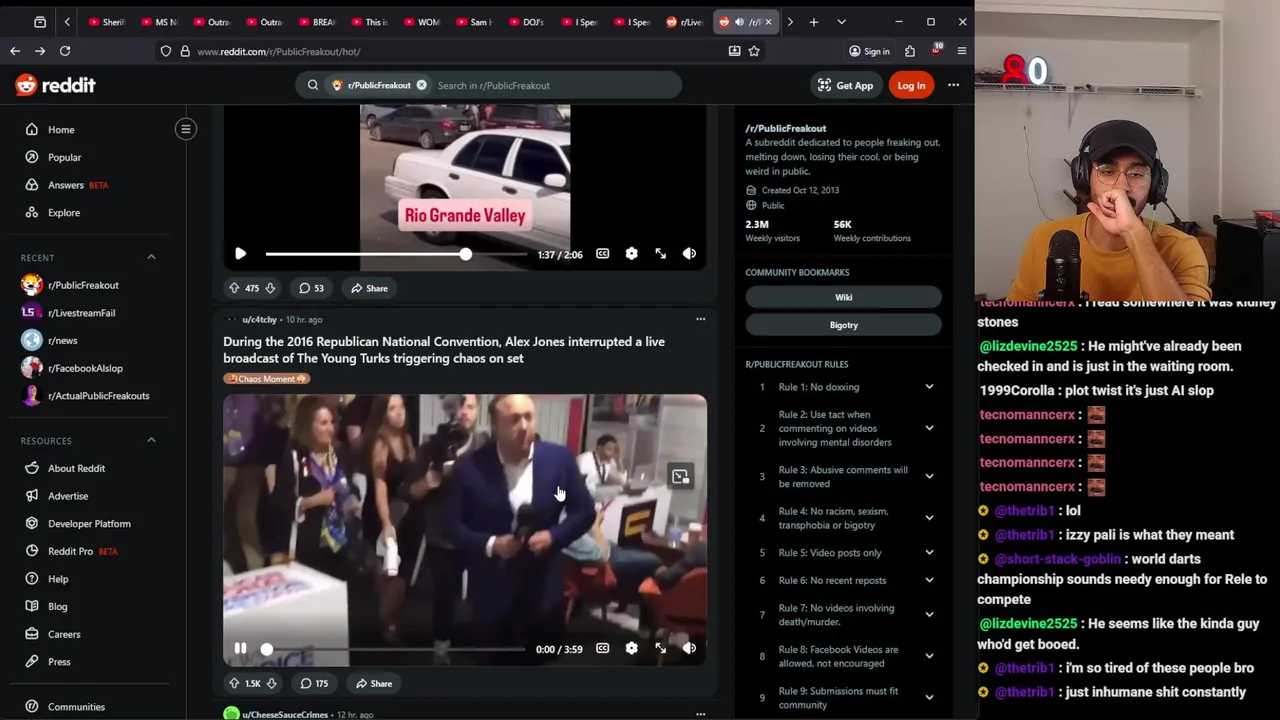Remove the r/PublicFreakout search filter chip
Viewport: 1280px width, 720px height.
point(421,85)
